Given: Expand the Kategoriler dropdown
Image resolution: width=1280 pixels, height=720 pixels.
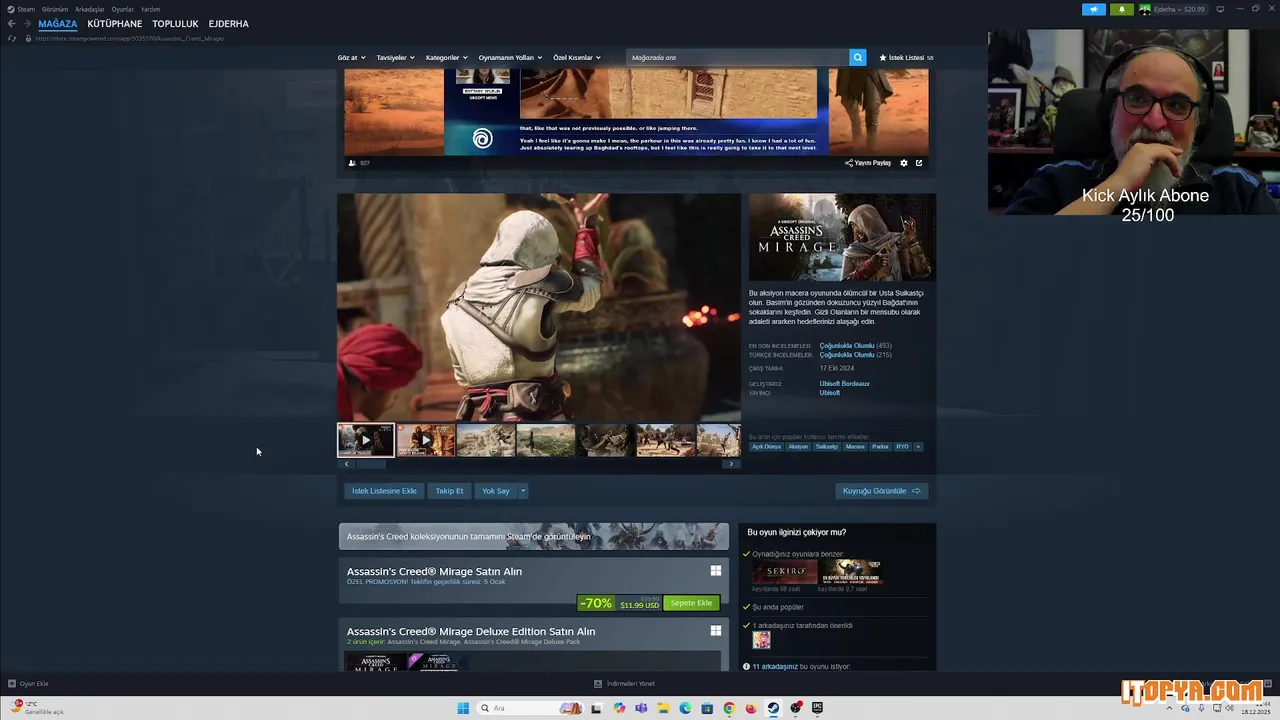Looking at the screenshot, I should 446,58.
